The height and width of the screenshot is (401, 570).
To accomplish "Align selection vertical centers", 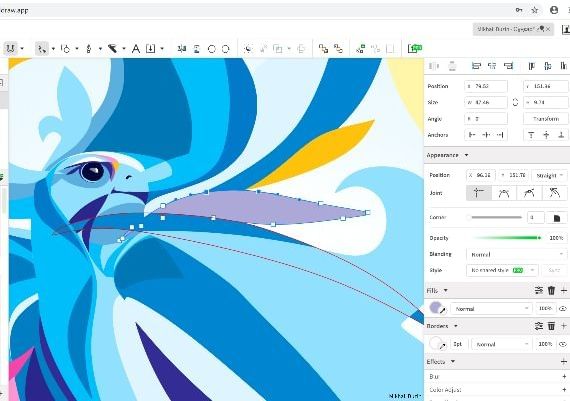I will coord(547,66).
